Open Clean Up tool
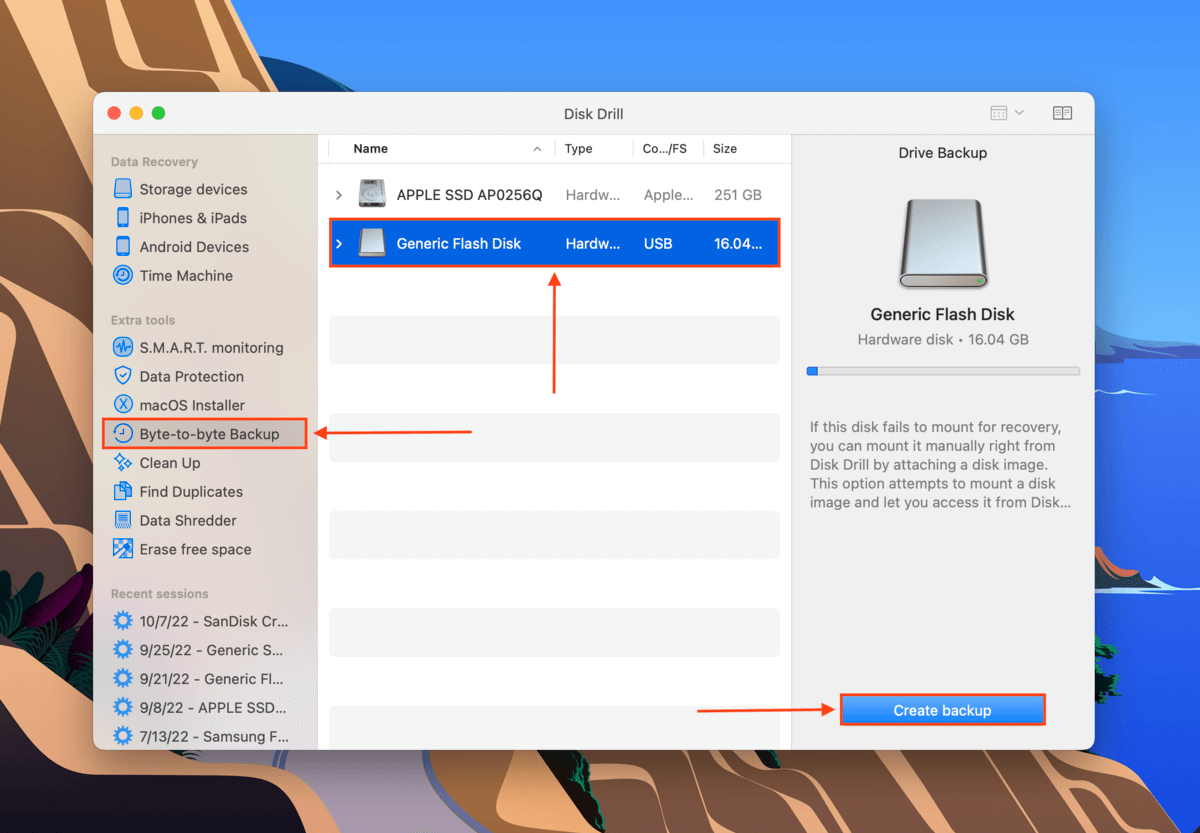The image size is (1200, 833). coord(157,463)
